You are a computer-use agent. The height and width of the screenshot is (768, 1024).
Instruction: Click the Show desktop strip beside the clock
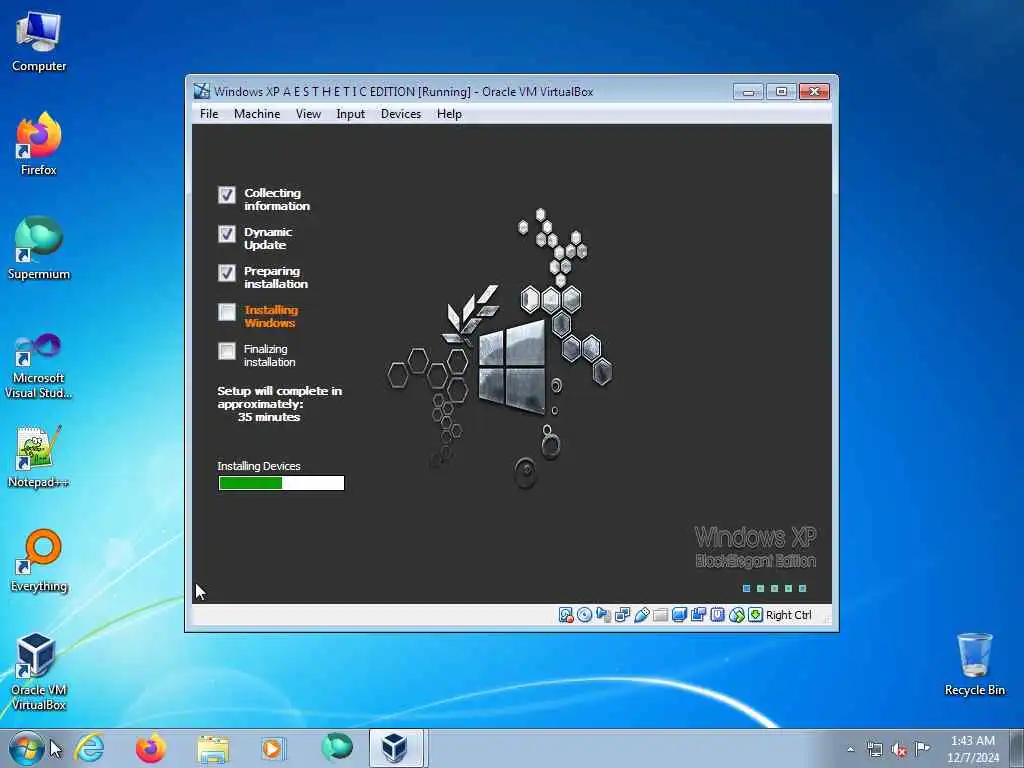click(x=1016, y=748)
